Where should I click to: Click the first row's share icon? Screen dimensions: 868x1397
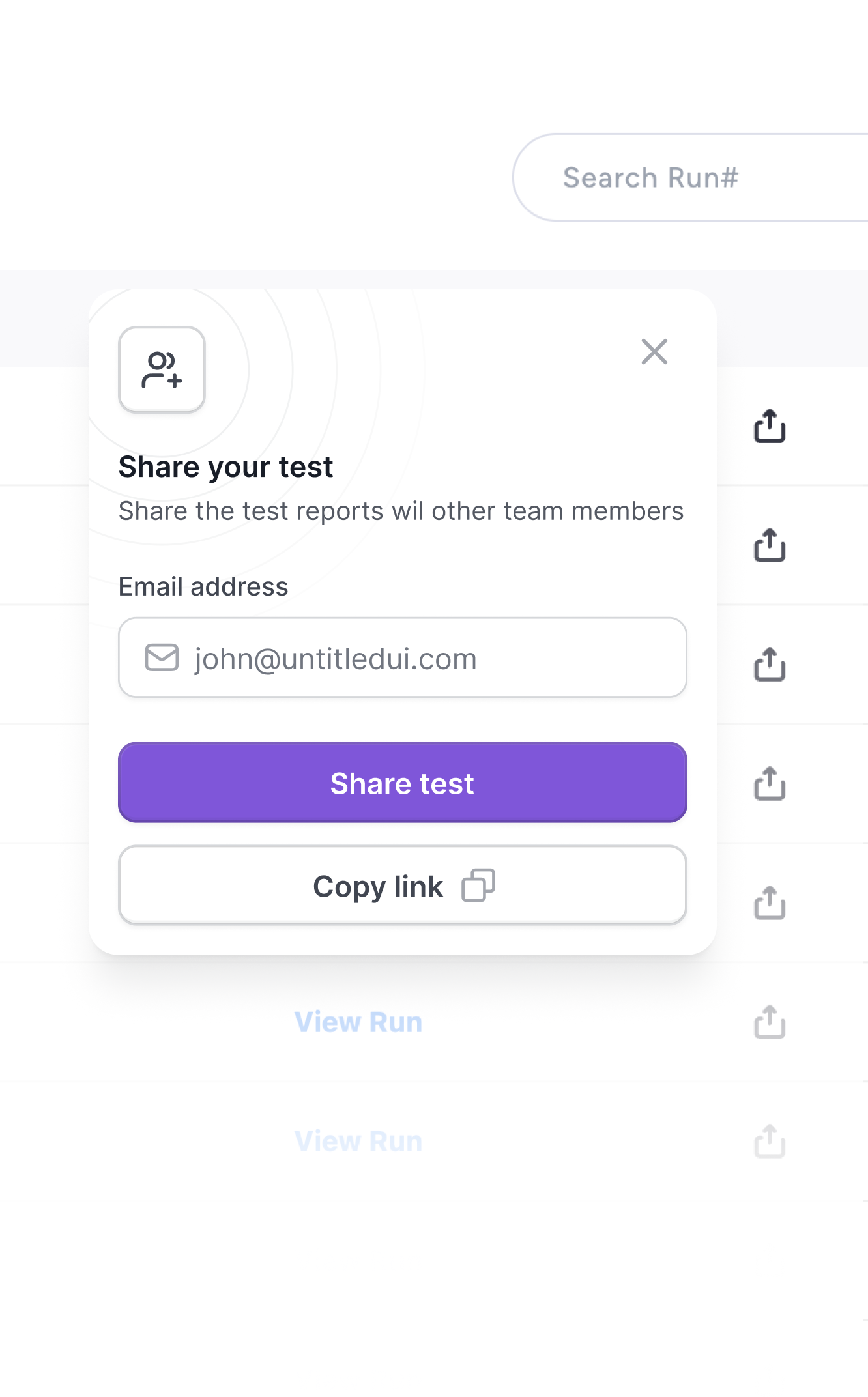pyautogui.click(x=770, y=426)
